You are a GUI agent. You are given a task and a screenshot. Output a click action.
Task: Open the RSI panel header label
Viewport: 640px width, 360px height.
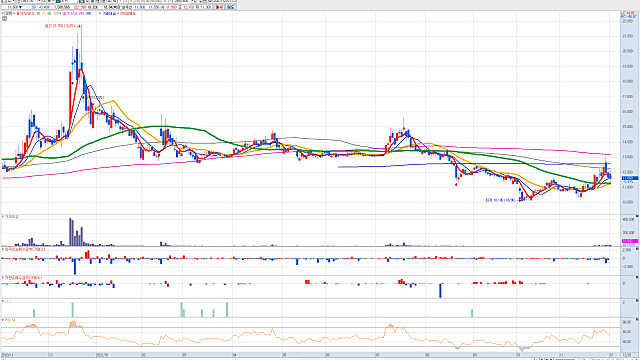click(x=10, y=320)
